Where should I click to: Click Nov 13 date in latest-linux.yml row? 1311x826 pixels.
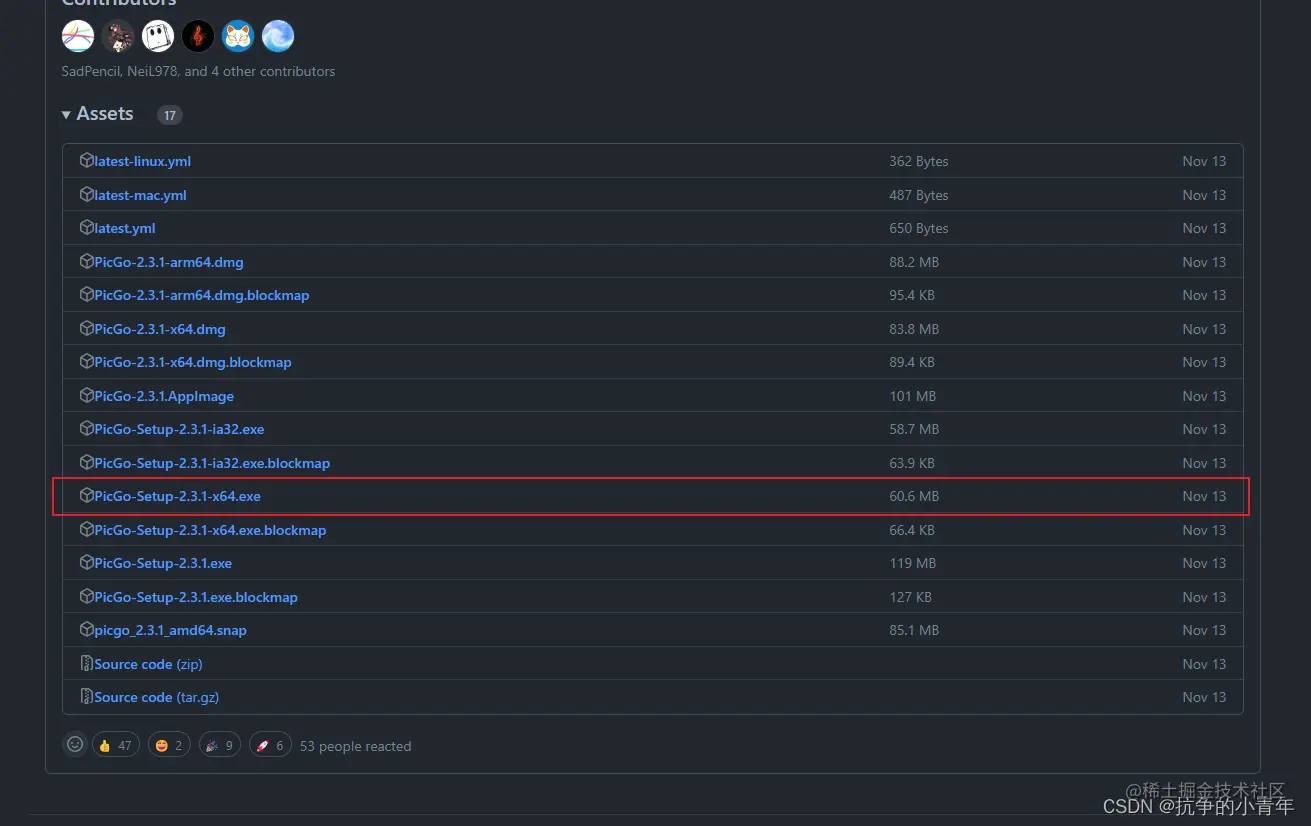pos(1204,161)
